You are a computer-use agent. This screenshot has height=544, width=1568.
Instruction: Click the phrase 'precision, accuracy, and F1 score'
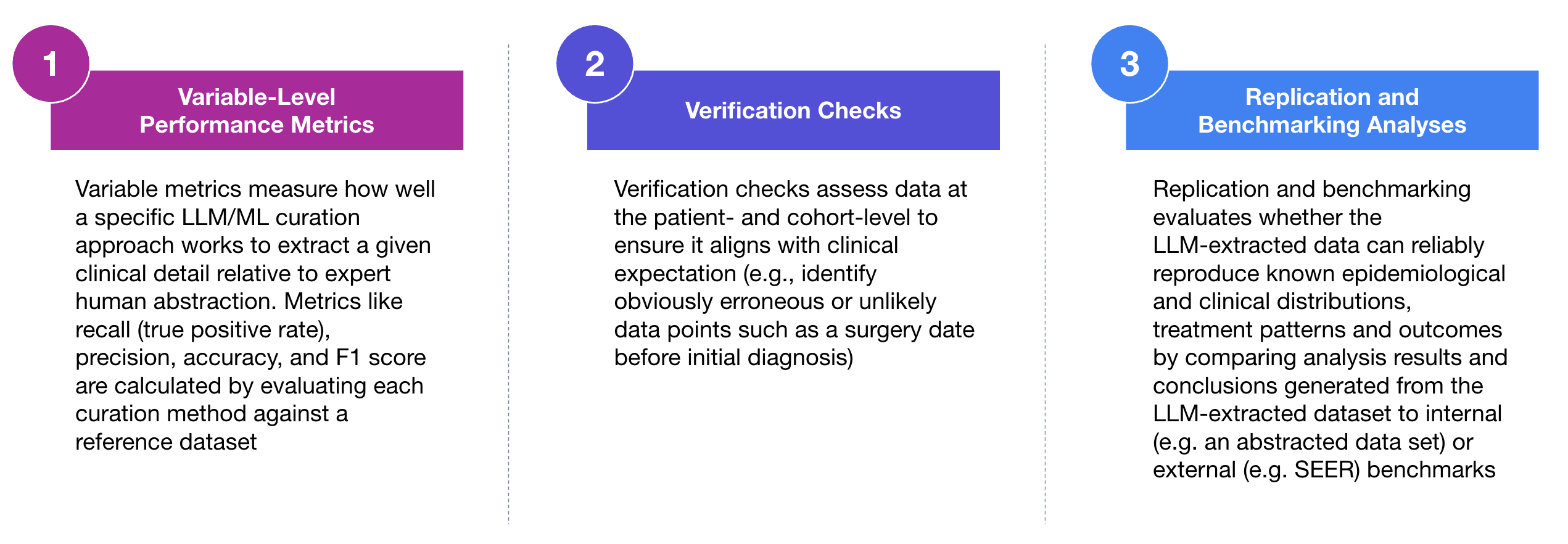pyautogui.click(x=250, y=358)
